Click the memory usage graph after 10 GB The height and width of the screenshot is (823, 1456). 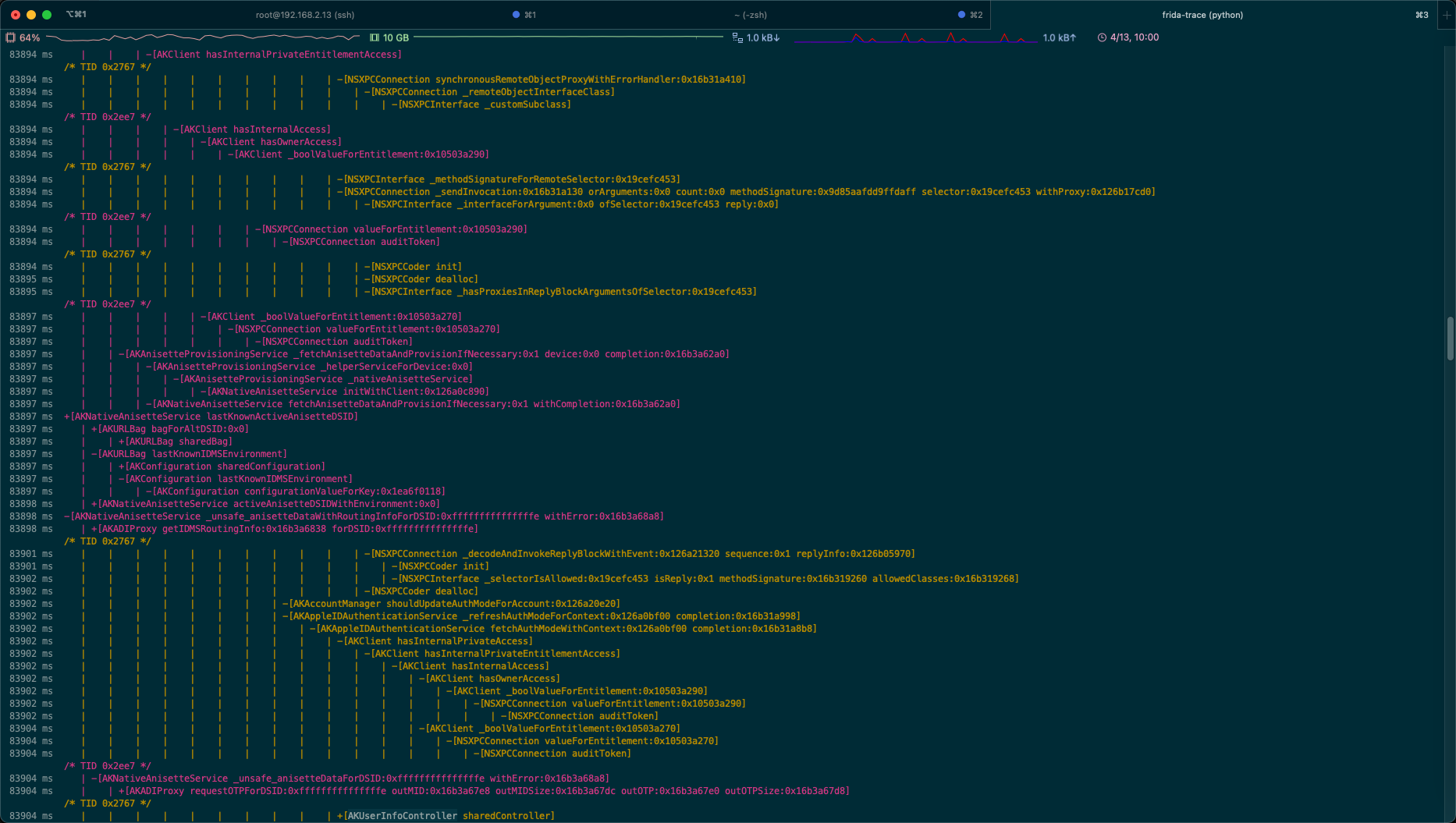569,37
